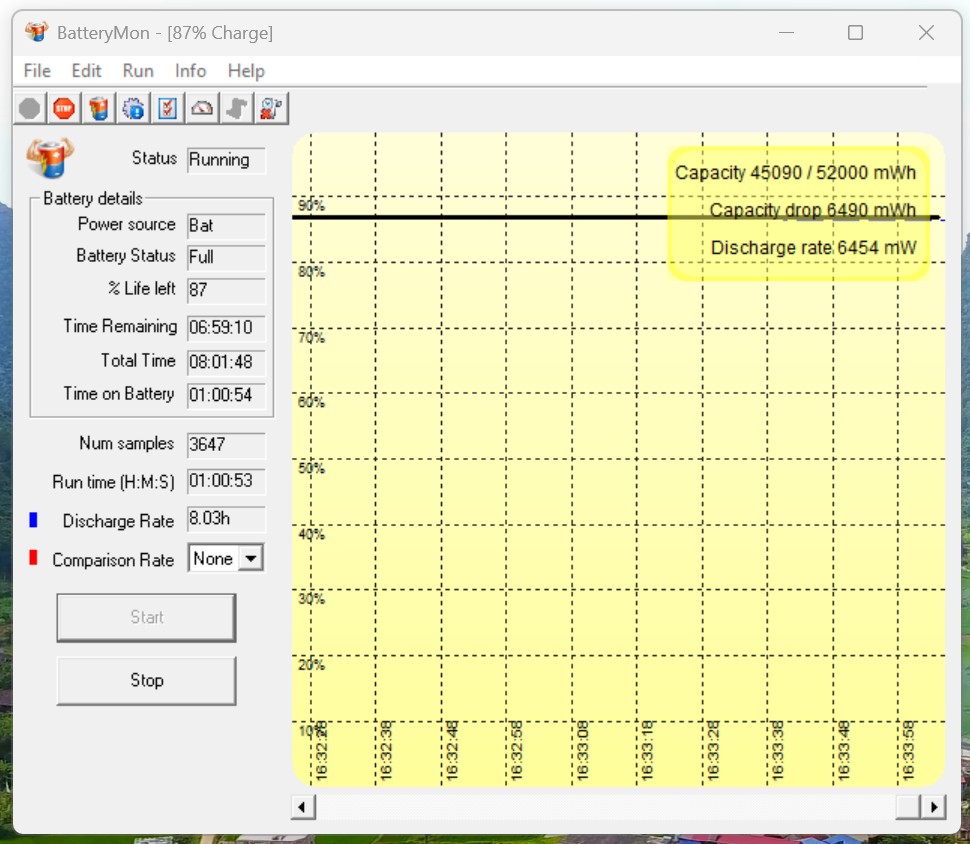Click the red STOP sign toolbar icon
The width and height of the screenshot is (970, 844).
tap(64, 109)
